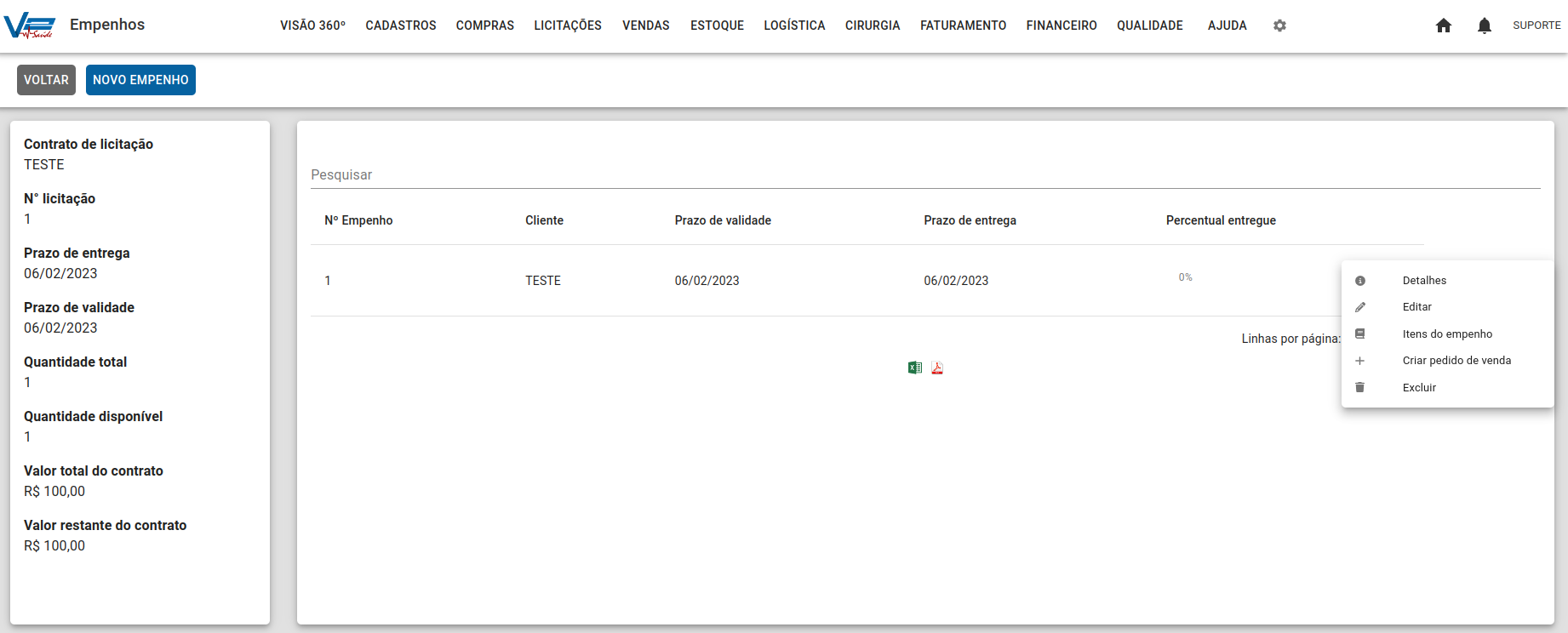Open the VENDAS menu
Viewport: 1568px width, 633px height.
tap(646, 26)
